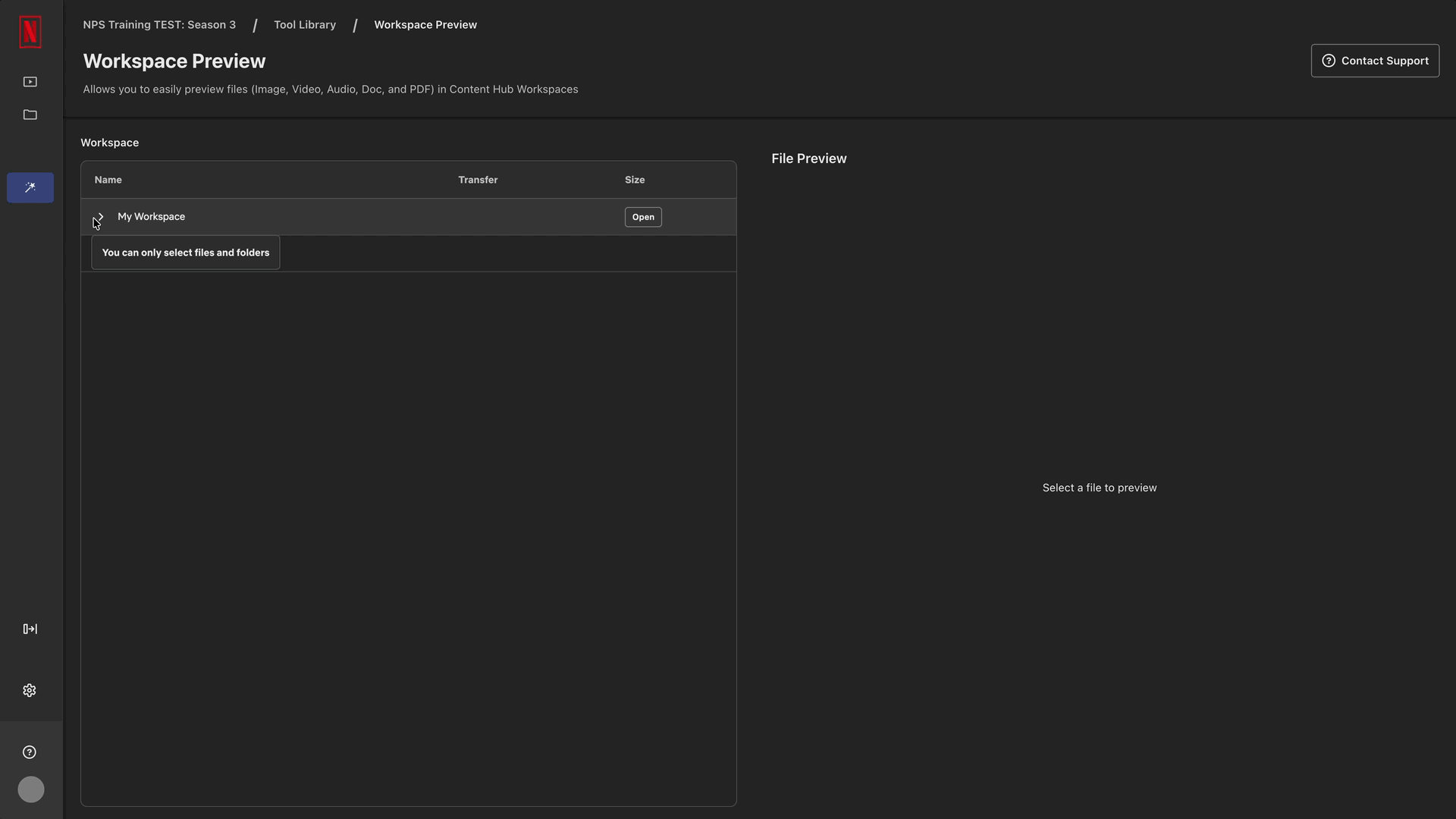Click the Transfer column header
1456x819 pixels.
478,180
